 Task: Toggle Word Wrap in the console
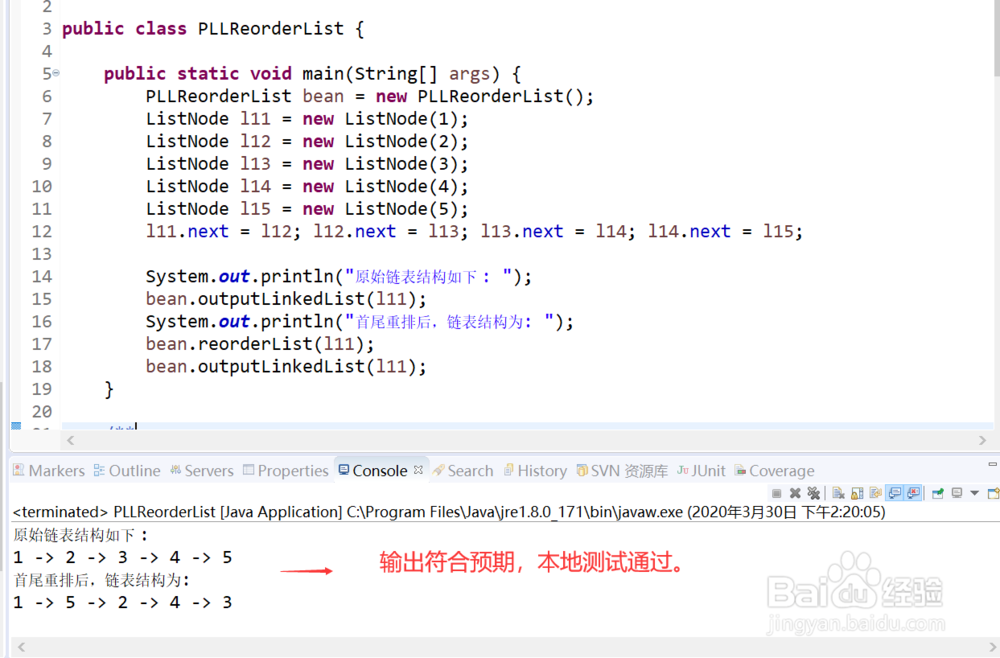tap(876, 493)
